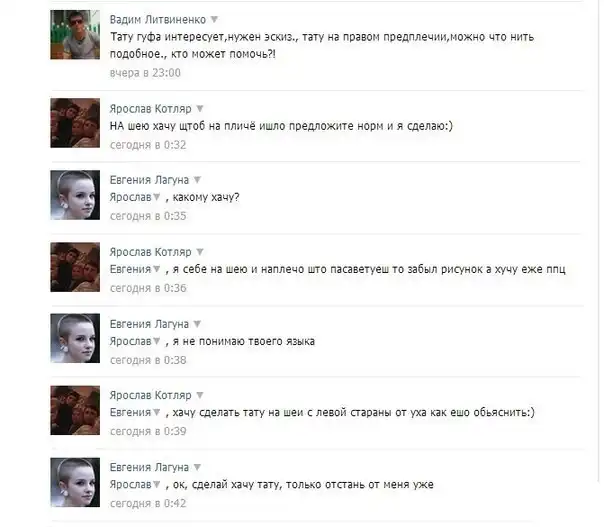The image size is (604, 527).
Task: Open Ярослав Котляр's avatar on the 0:39 comment
Action: pyautogui.click(x=75, y=410)
